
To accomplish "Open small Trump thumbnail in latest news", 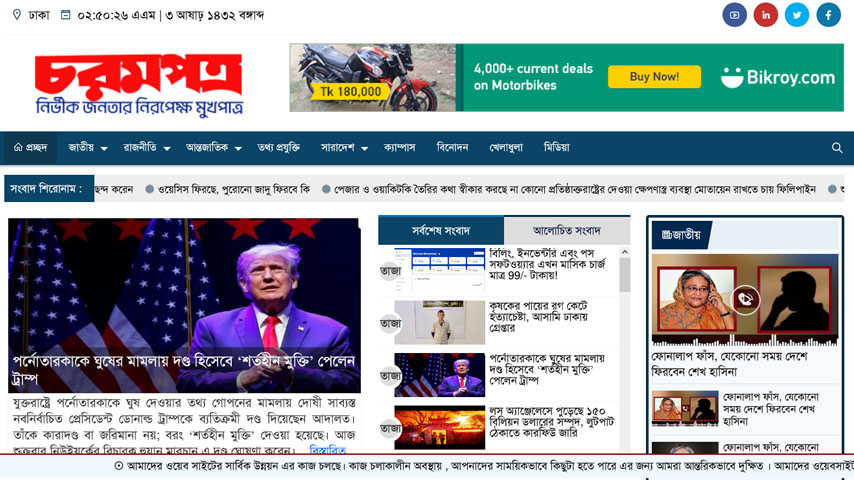I will pos(440,375).
